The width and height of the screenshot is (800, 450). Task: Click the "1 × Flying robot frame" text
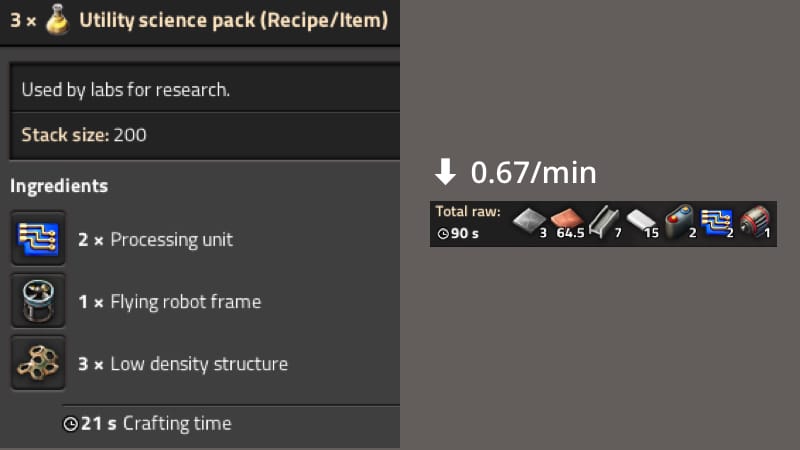169,302
